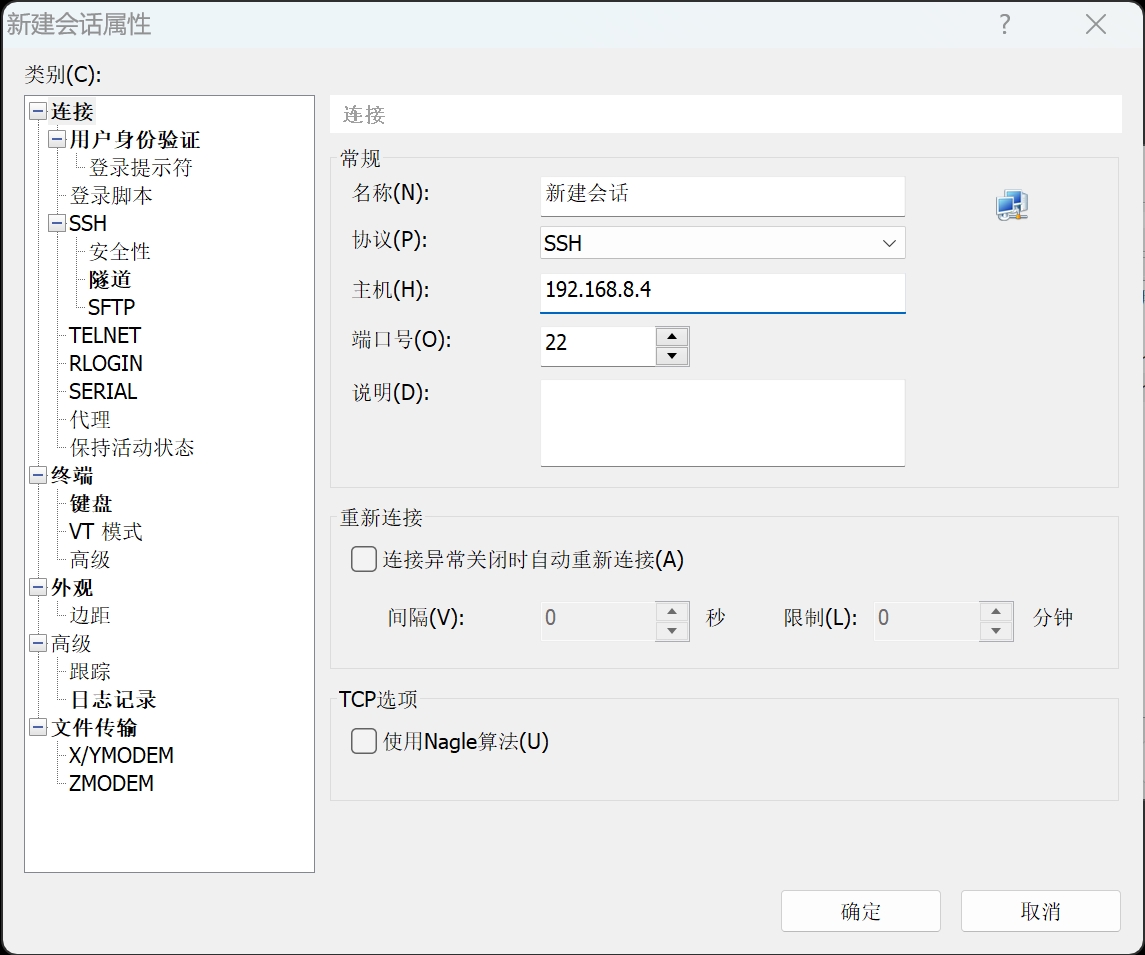Click the question mark help button
Image resolution: width=1145 pixels, height=955 pixels.
coord(1005,25)
